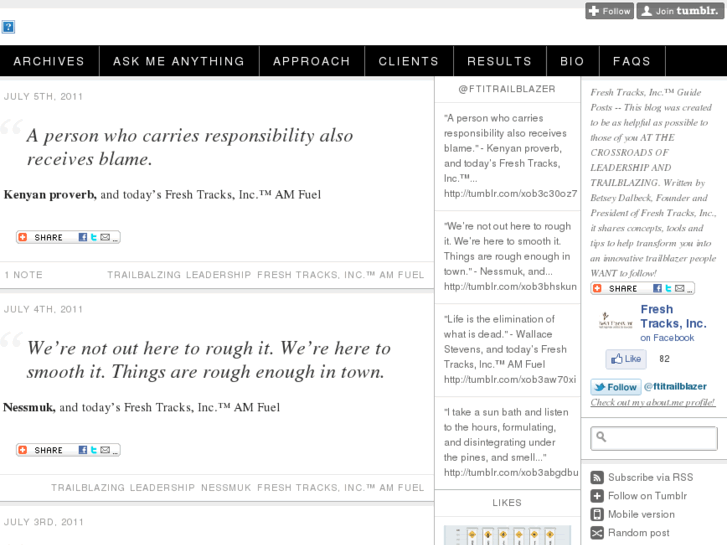Click the Mobile version phone icon

coord(597,514)
